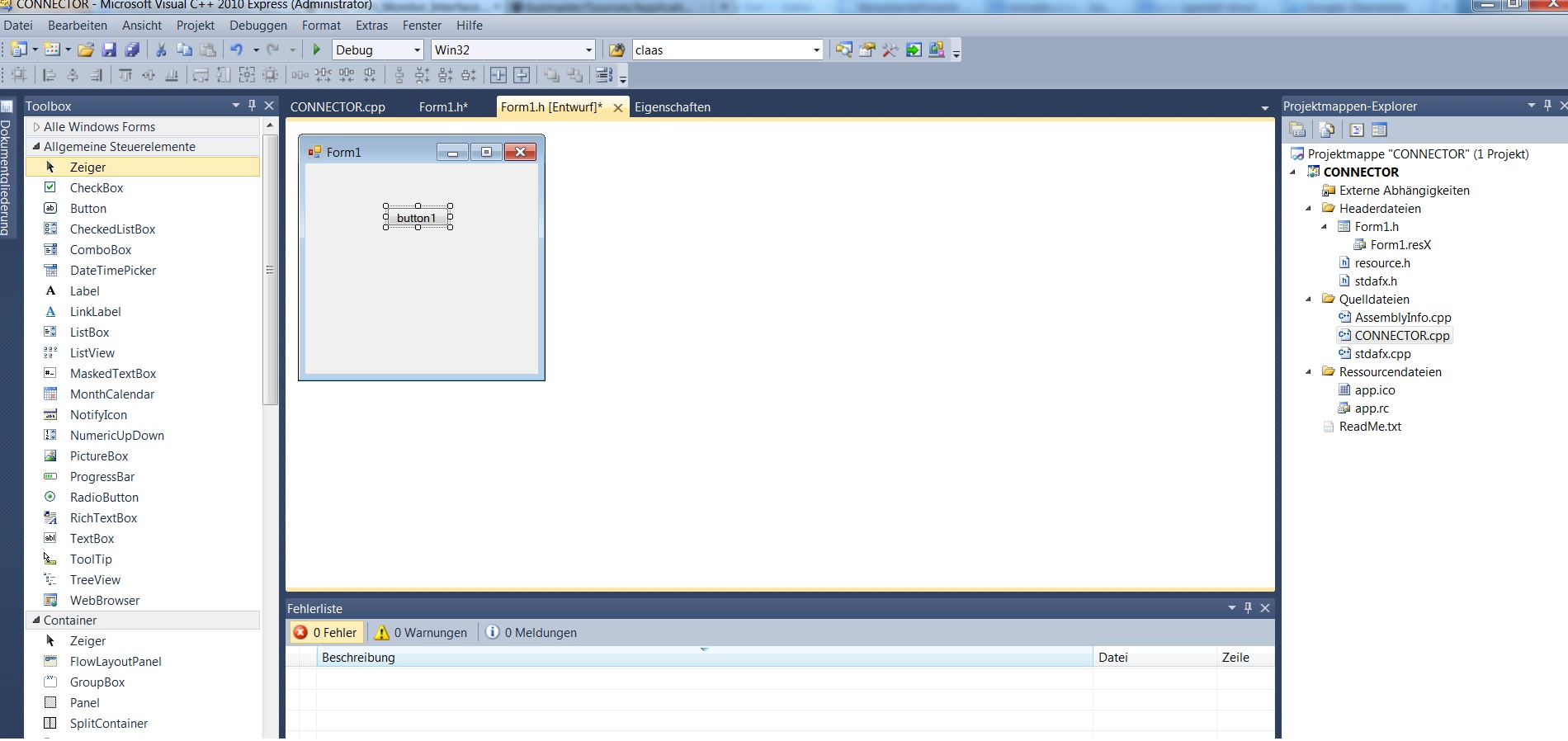The height and width of the screenshot is (741, 1568).
Task: Select AssemblyInfo.cpp in the project tree
Action: [x=1403, y=318]
